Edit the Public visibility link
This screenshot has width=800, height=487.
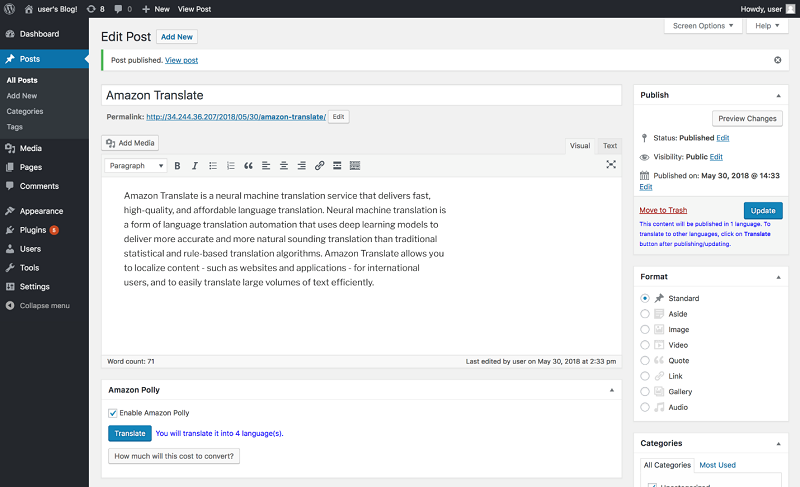click(716, 157)
